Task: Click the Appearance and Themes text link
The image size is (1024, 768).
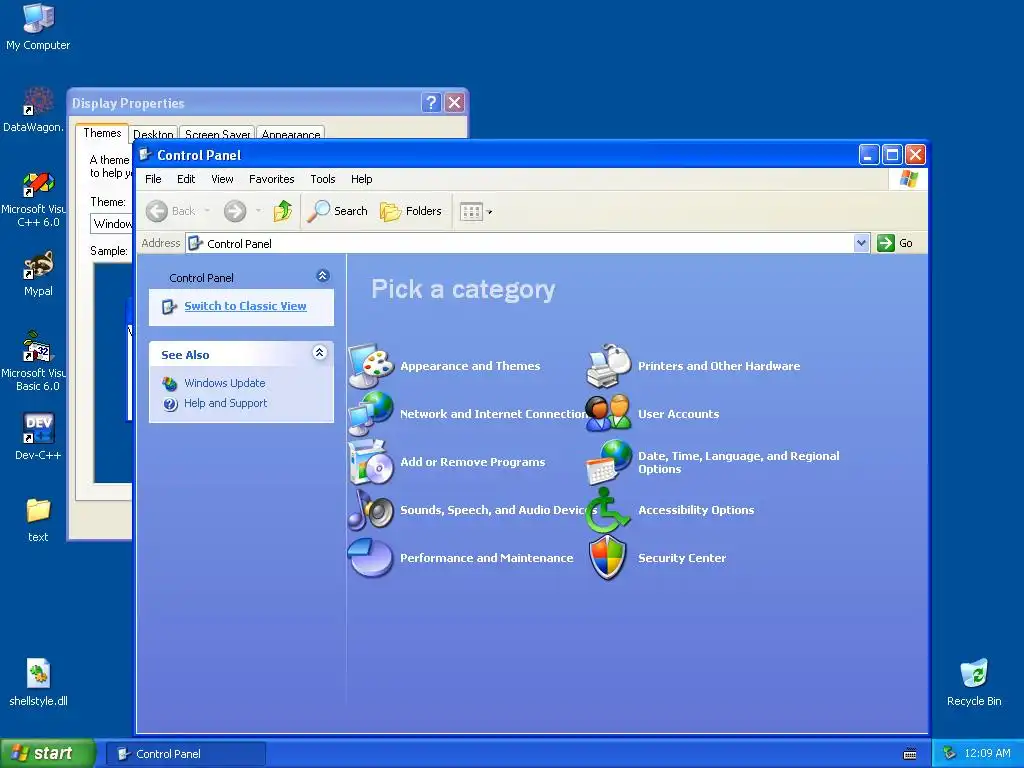Action: pos(470,366)
